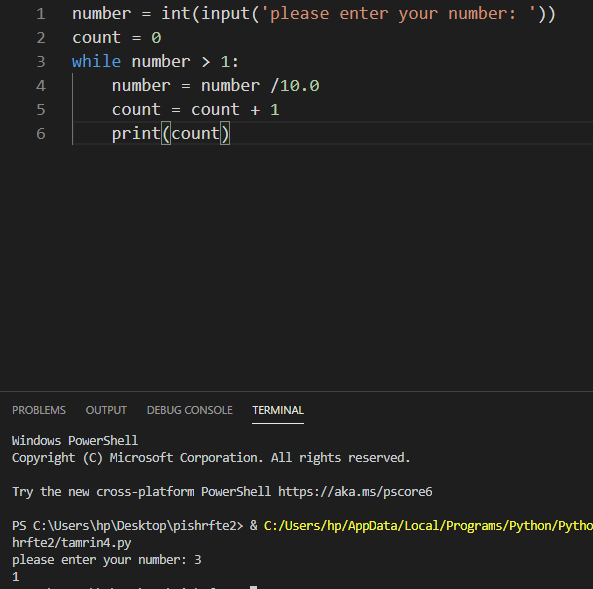Click the PS C:\Users\hp\Desktop\pishrfte2> prompt
The height and width of the screenshot is (589, 593).
pos(127,526)
